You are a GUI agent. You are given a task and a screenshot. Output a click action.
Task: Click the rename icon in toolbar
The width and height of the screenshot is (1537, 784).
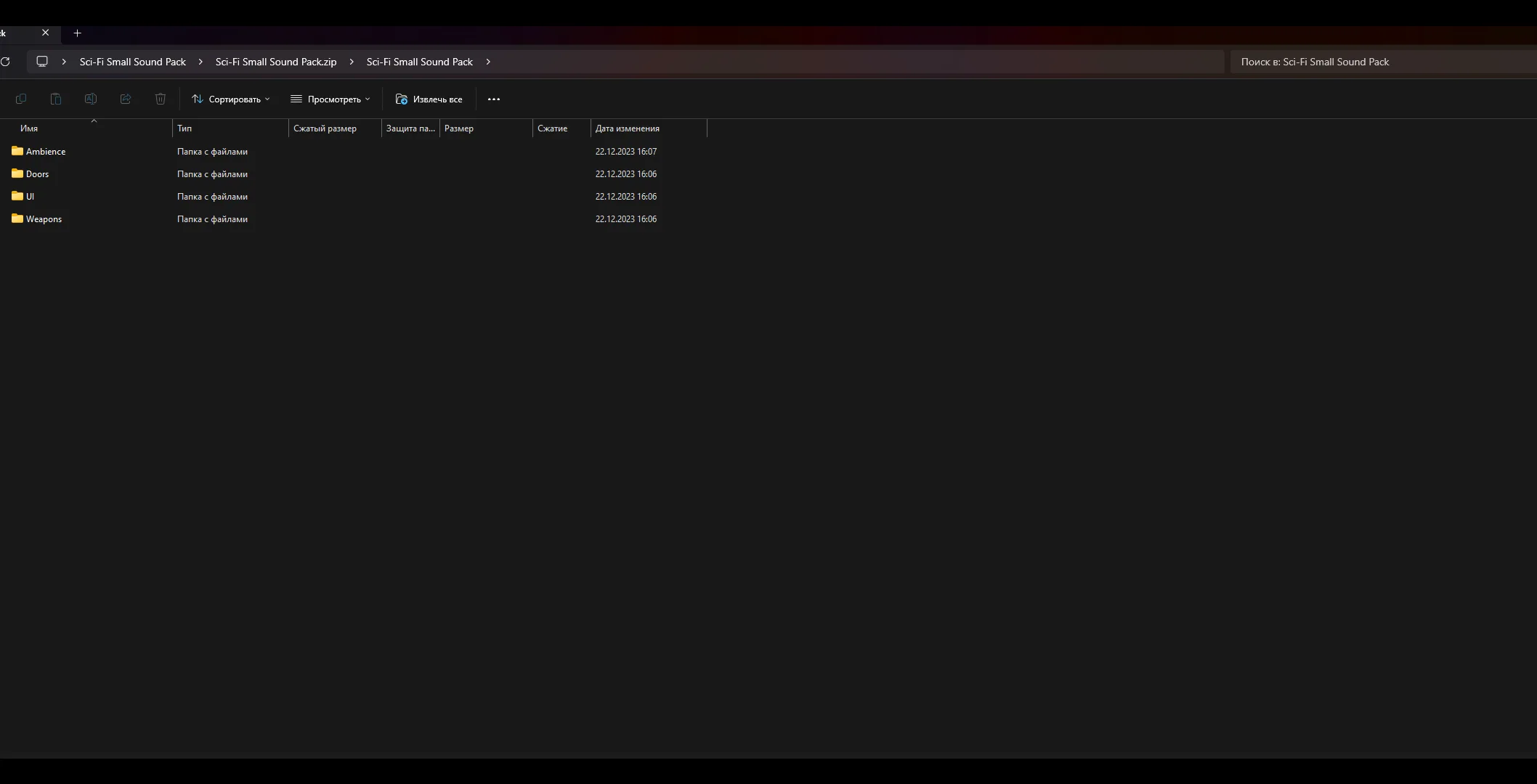91,99
